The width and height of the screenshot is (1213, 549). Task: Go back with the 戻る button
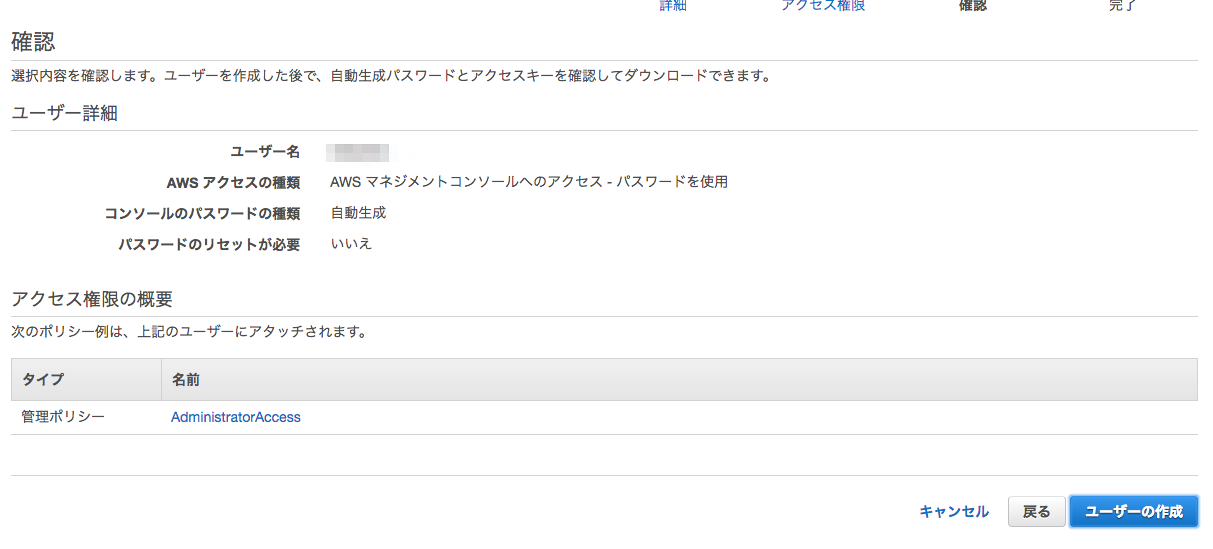[x=1036, y=511]
